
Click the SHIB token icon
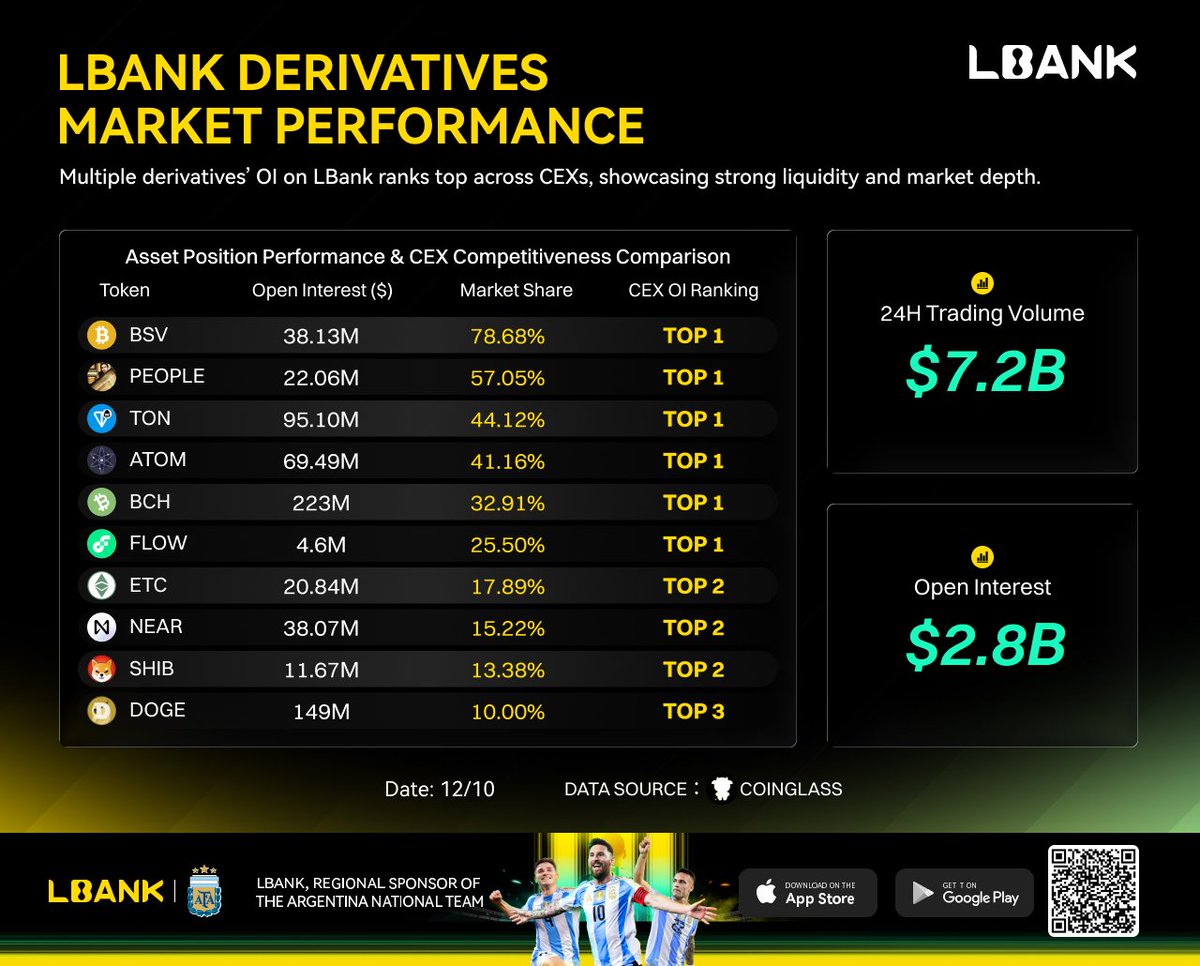click(x=102, y=669)
